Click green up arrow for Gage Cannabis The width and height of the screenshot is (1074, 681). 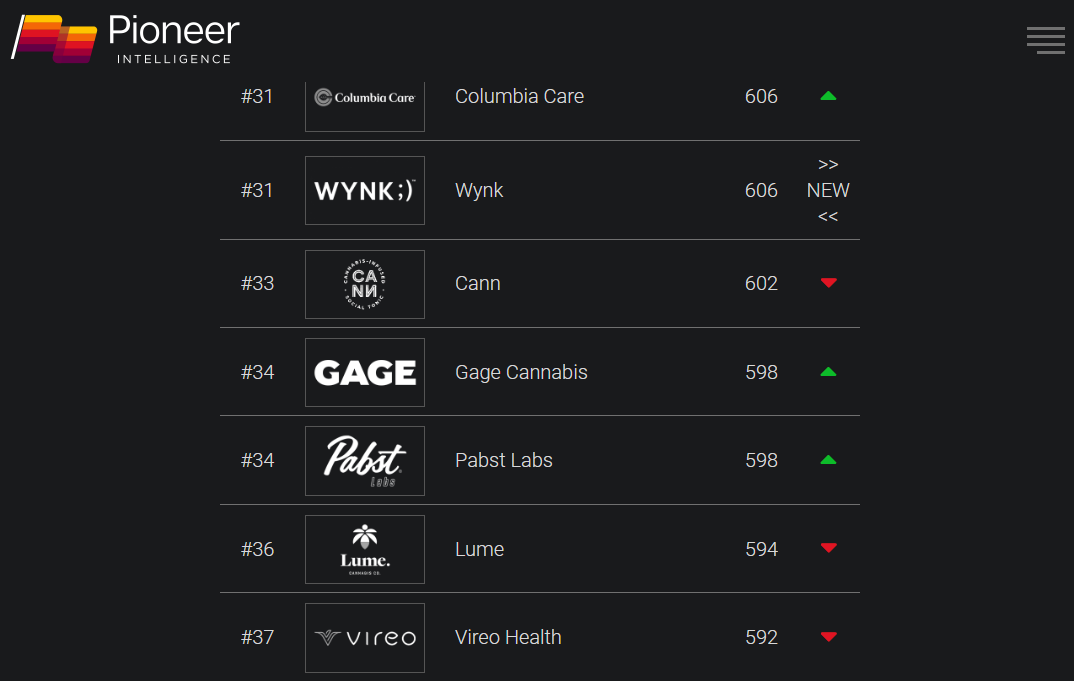point(828,372)
